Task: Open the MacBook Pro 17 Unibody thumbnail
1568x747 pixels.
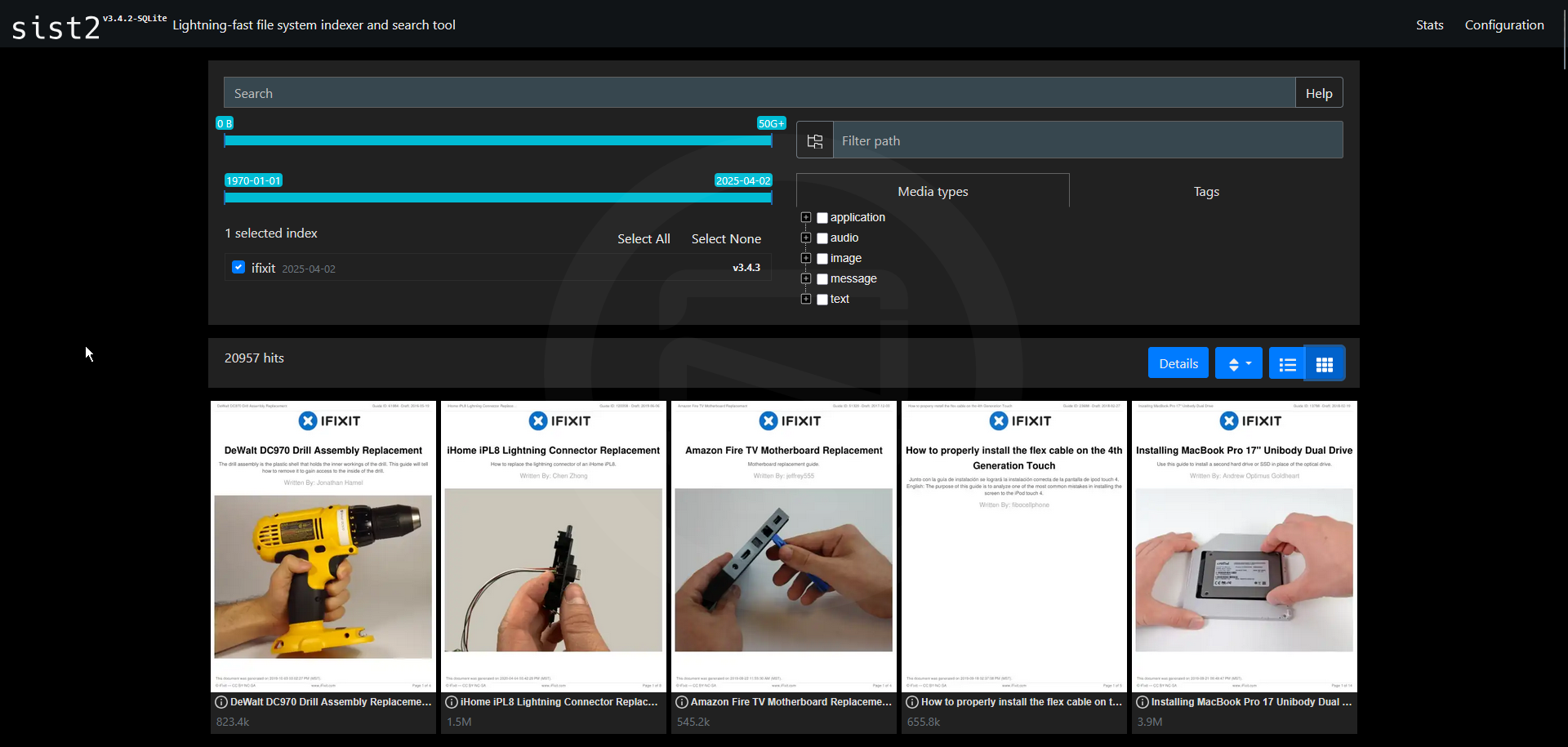Action: (1244, 547)
